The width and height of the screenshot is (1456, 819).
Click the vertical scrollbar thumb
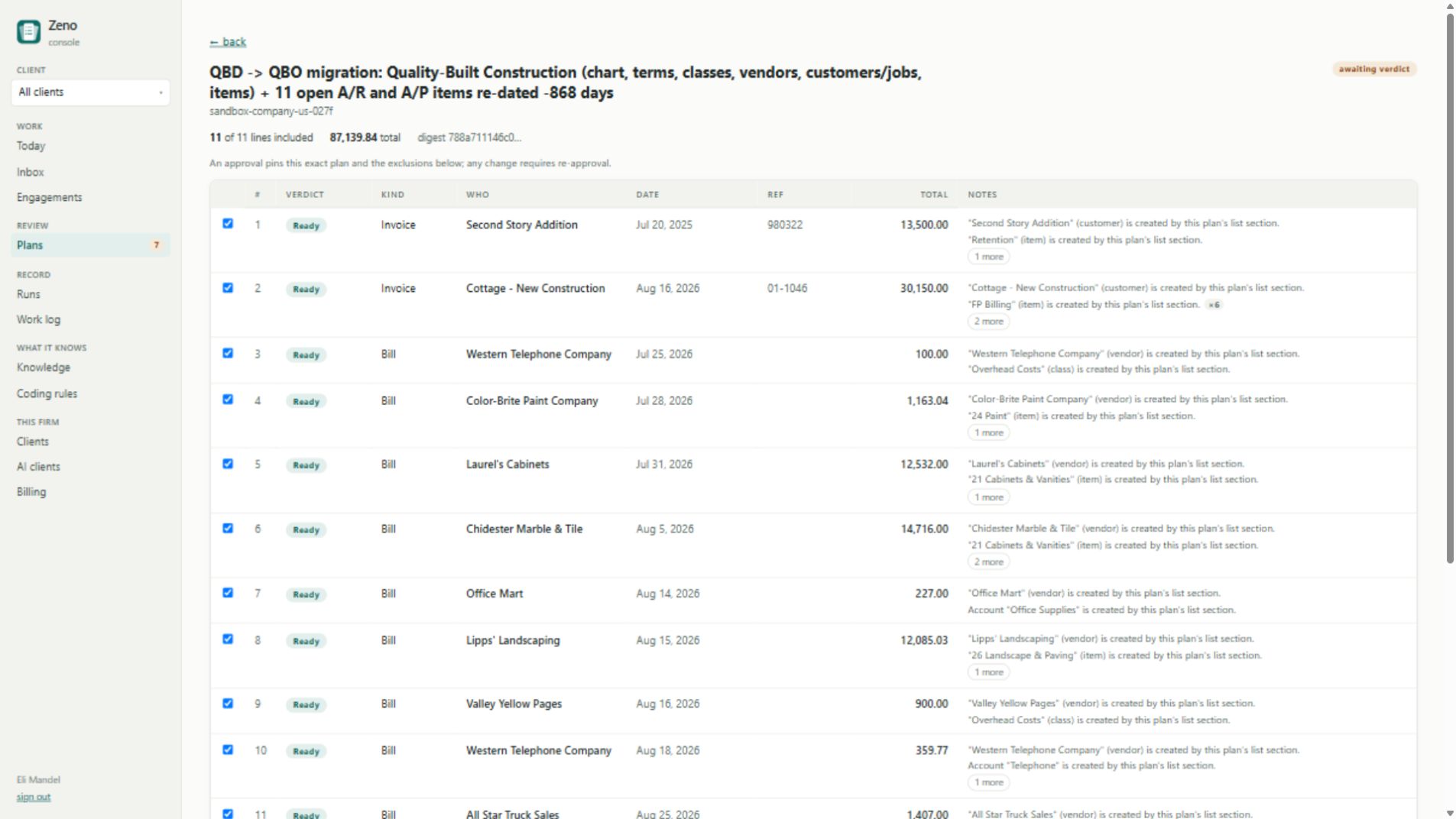tap(1449, 289)
